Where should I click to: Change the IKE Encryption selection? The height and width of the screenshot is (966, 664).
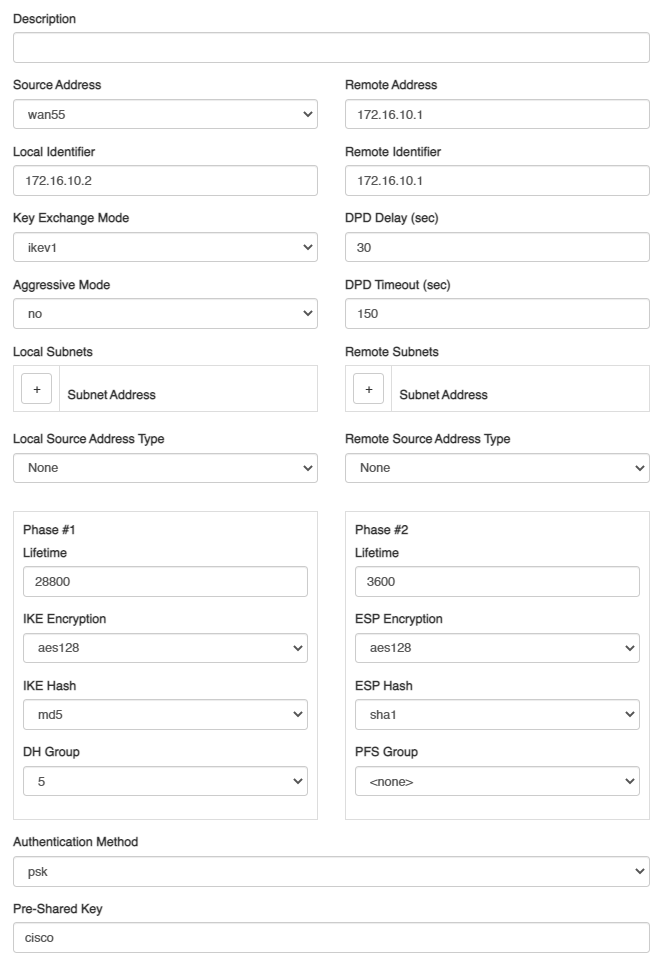(165, 648)
